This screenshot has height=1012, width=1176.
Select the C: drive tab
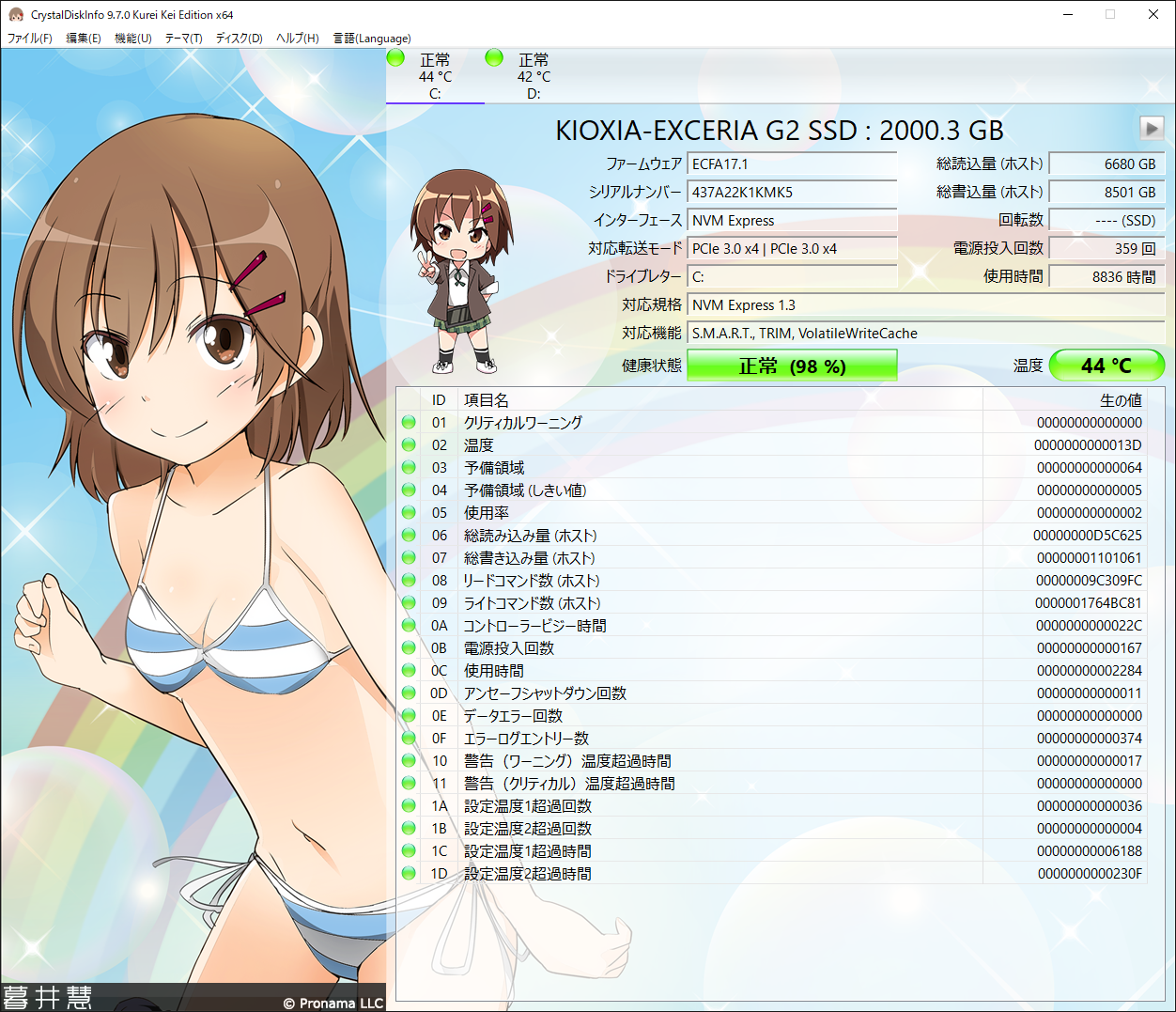point(435,76)
